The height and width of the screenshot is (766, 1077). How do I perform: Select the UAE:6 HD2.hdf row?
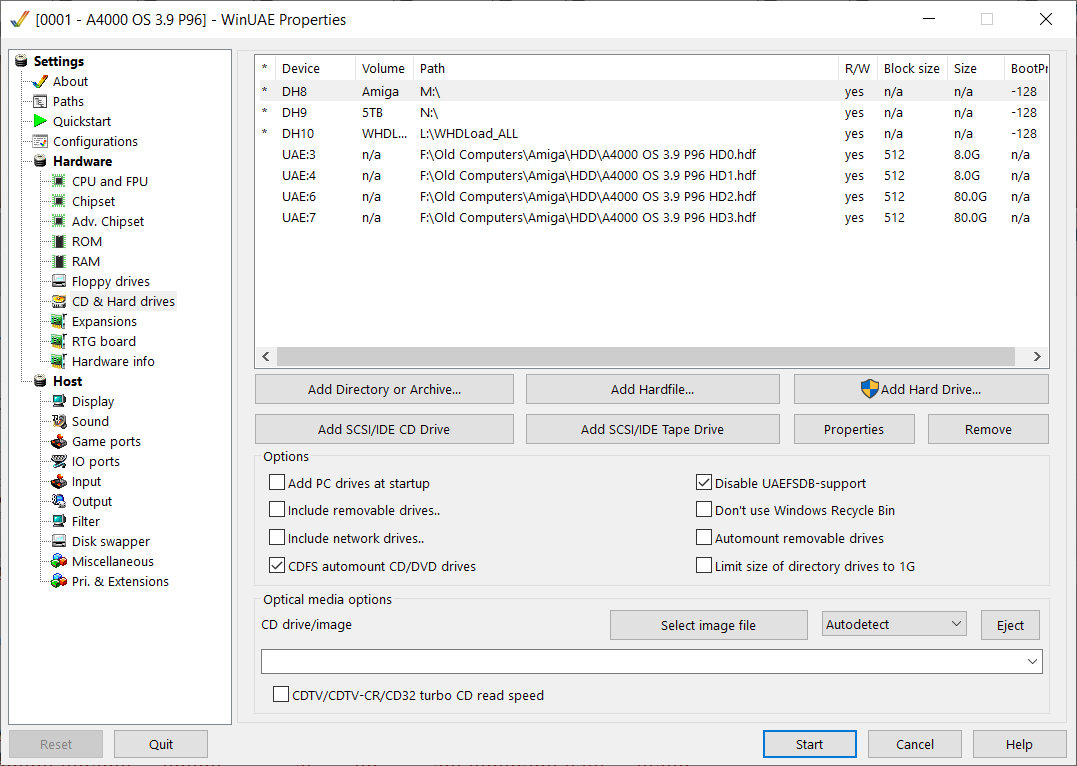[651, 196]
